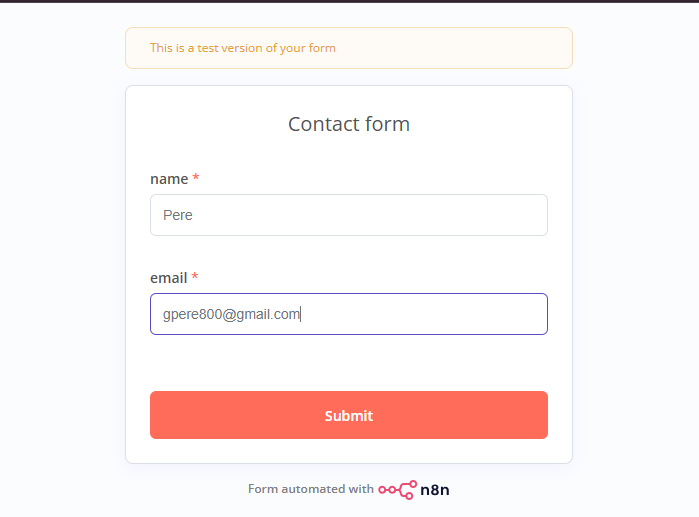This screenshot has width=699, height=517.
Task: Click the "Form automated with" footer text
Action: click(x=310, y=490)
